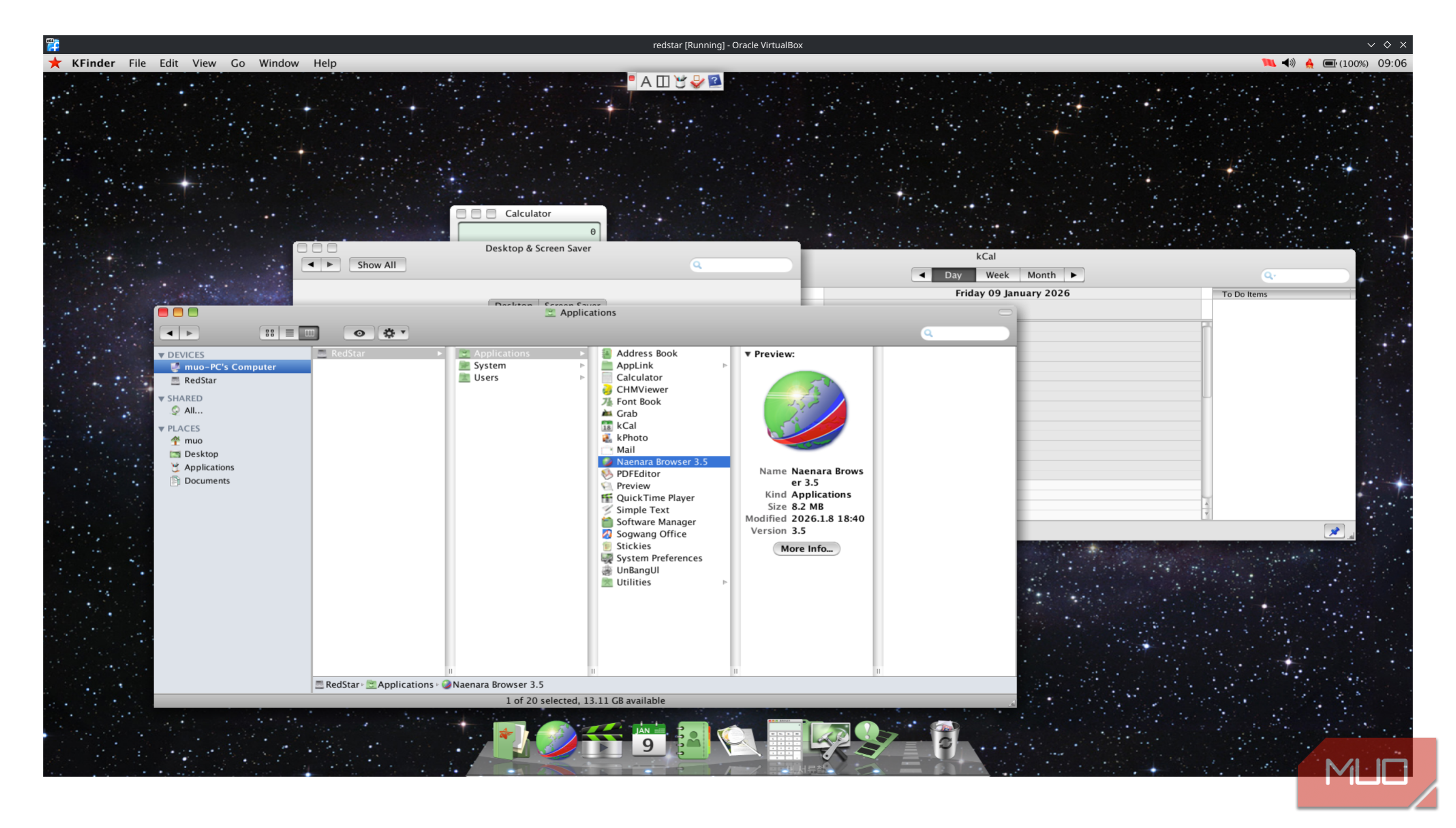The height and width of the screenshot is (828, 1456).
Task: Collapse the PLACES sidebar section
Action: pyautogui.click(x=161, y=429)
